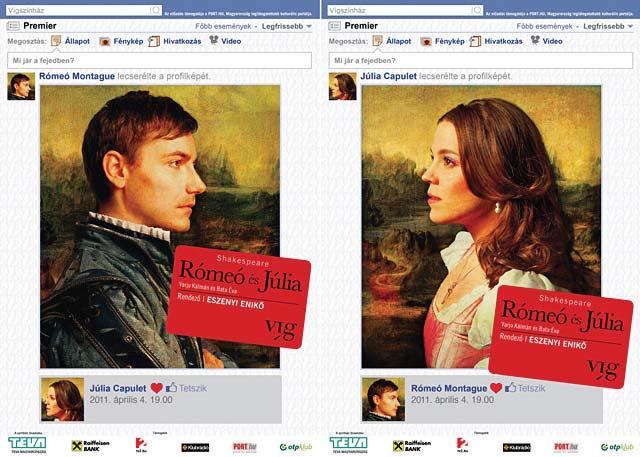This screenshot has height=457, width=640.
Task: Choose Állapot share tab in left poster
Action: point(77,41)
